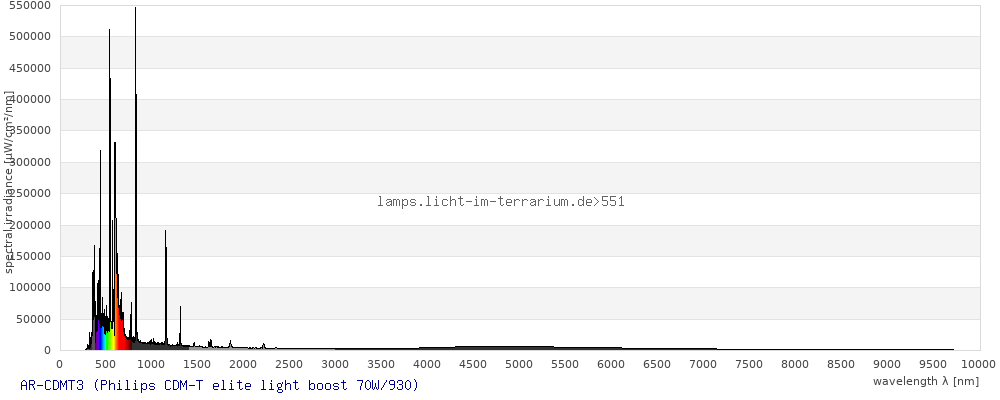Viewport: 1000px width, 400px height.
Task: Click the 7500 x-axis tick label
Action: [749, 364]
